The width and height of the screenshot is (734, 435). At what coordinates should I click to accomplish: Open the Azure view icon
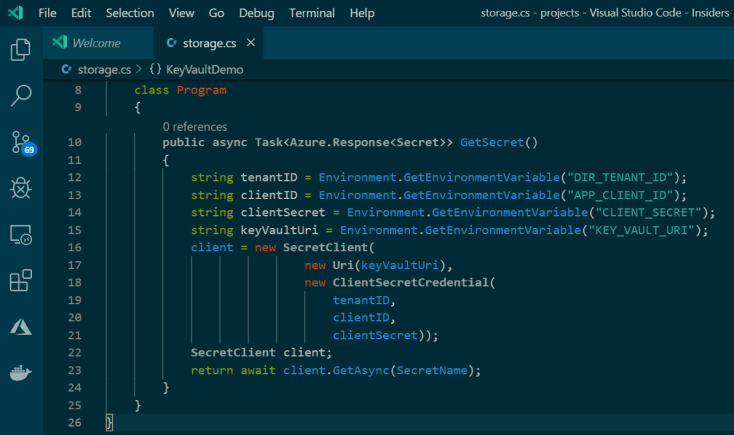coord(20,327)
